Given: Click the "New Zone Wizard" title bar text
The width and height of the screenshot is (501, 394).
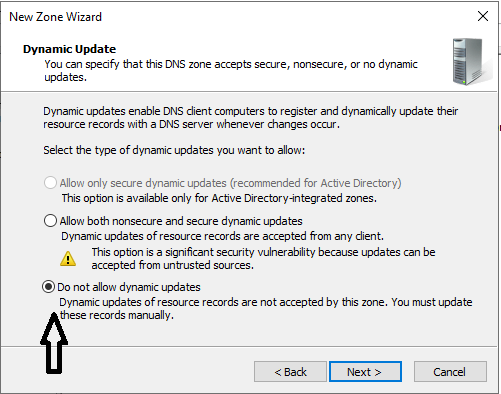Looking at the screenshot, I should pos(55,17).
